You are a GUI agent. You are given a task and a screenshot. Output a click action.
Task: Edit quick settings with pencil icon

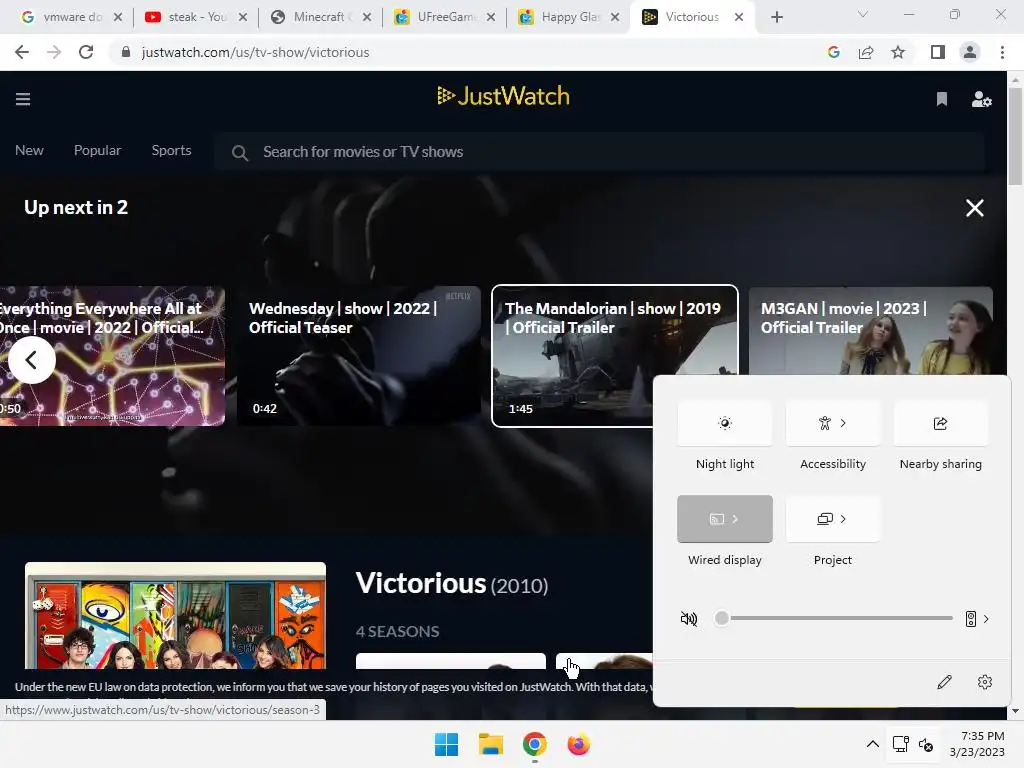coord(944,682)
